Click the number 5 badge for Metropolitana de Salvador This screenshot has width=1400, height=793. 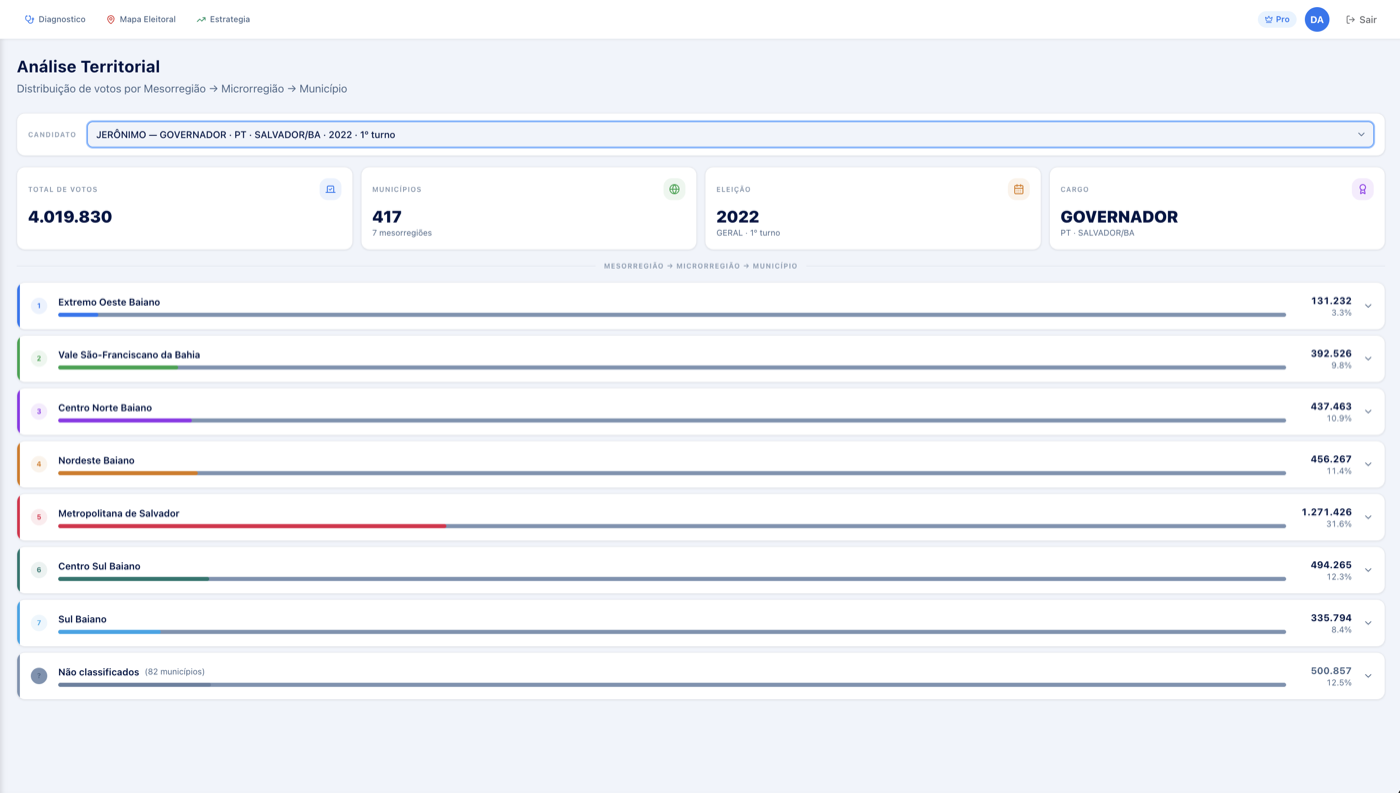(x=39, y=517)
